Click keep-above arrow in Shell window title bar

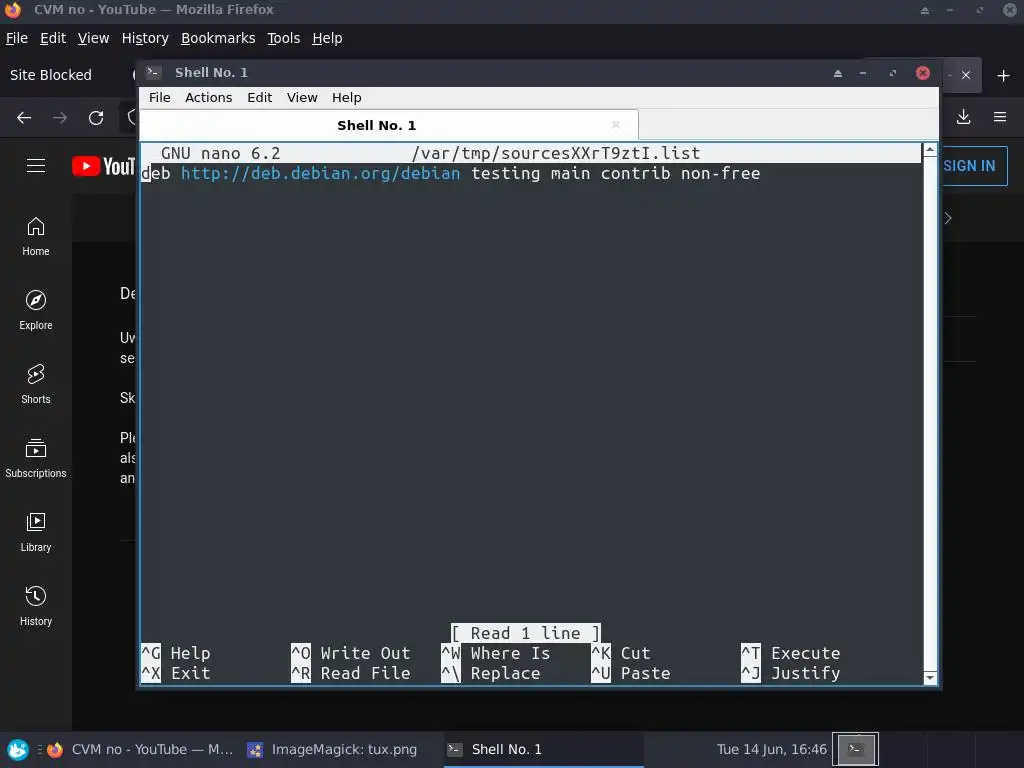tap(837, 73)
